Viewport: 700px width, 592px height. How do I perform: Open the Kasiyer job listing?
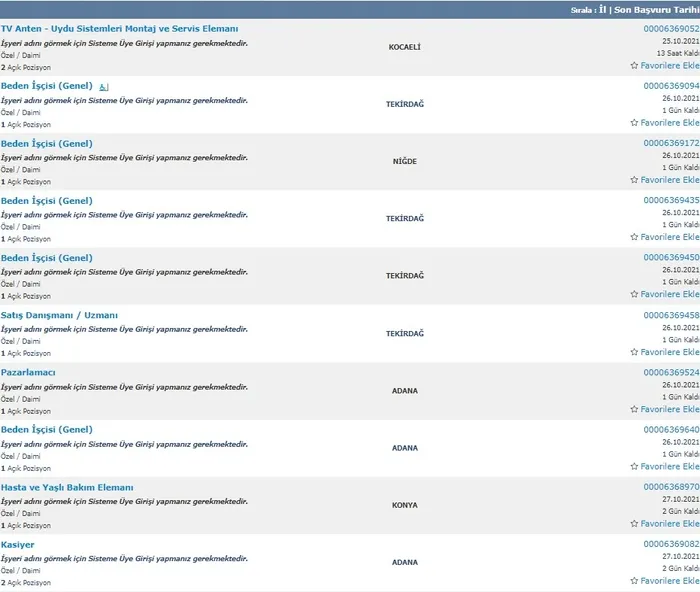click(18, 544)
